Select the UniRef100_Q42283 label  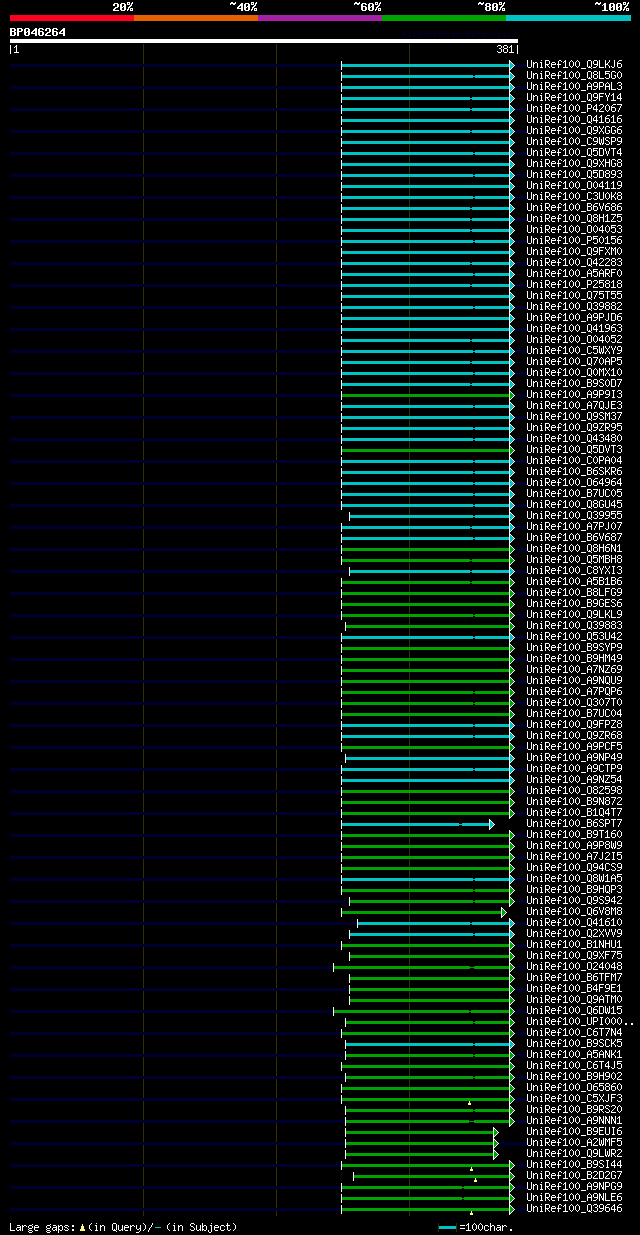click(x=576, y=262)
